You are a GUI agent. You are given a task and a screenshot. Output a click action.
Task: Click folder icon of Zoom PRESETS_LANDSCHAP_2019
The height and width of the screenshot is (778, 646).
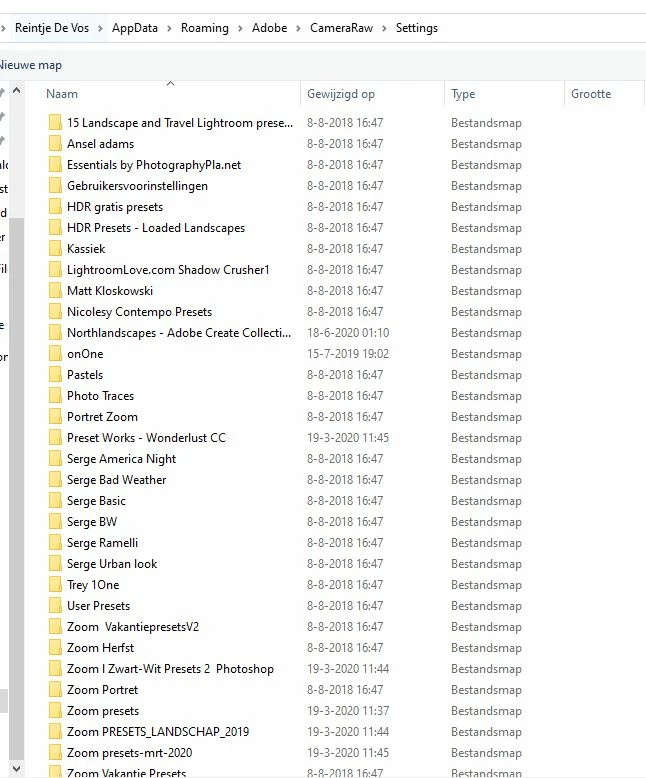(55, 731)
